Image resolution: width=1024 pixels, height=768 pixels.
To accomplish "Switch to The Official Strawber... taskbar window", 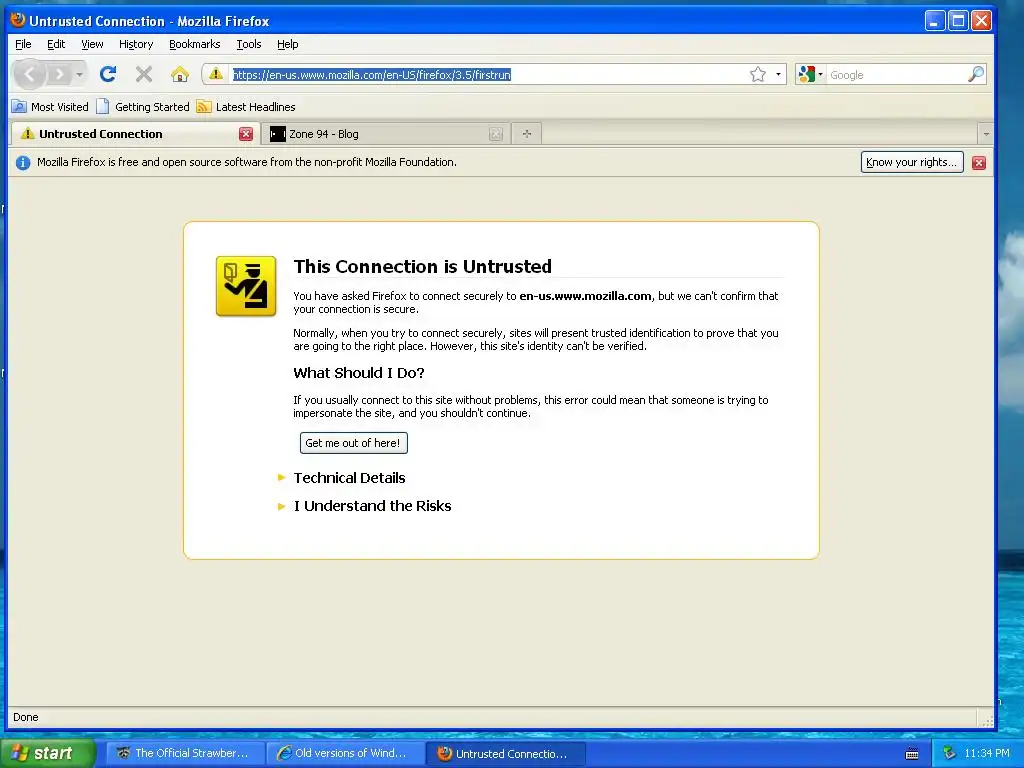I will [x=185, y=753].
